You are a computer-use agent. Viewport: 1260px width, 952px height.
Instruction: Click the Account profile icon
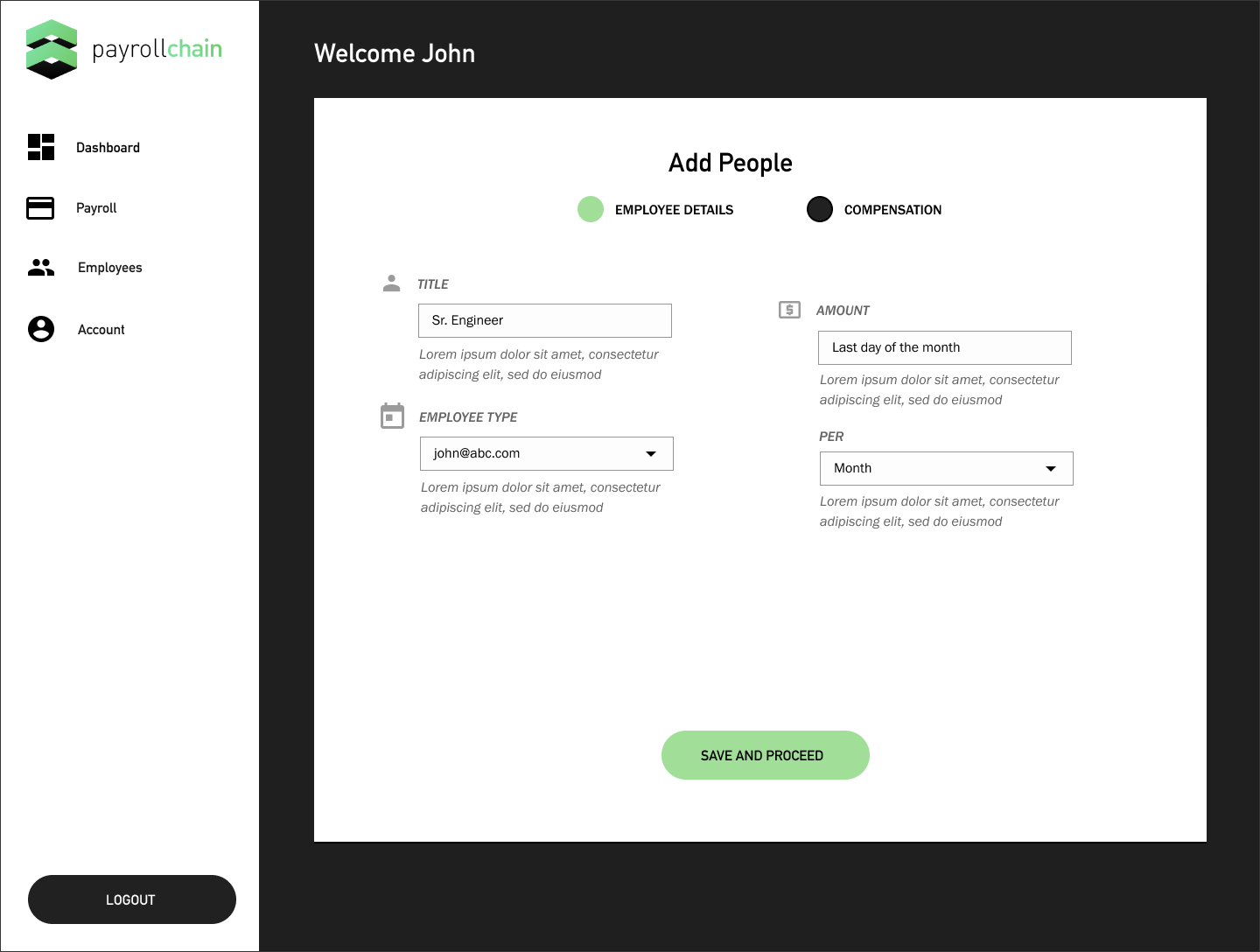click(41, 329)
